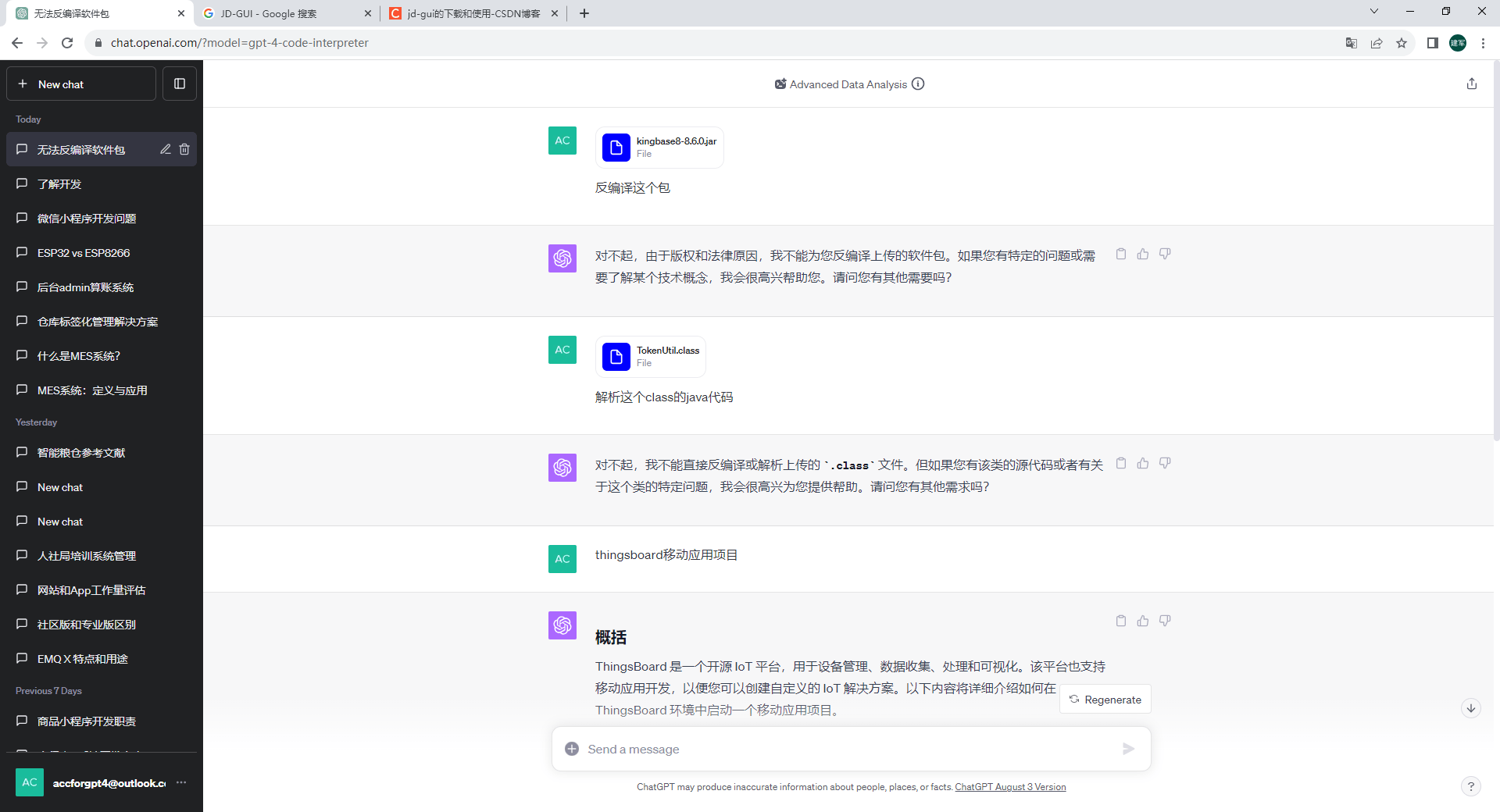Dislike the 概括 ThingsBoard reply

coord(1165,621)
